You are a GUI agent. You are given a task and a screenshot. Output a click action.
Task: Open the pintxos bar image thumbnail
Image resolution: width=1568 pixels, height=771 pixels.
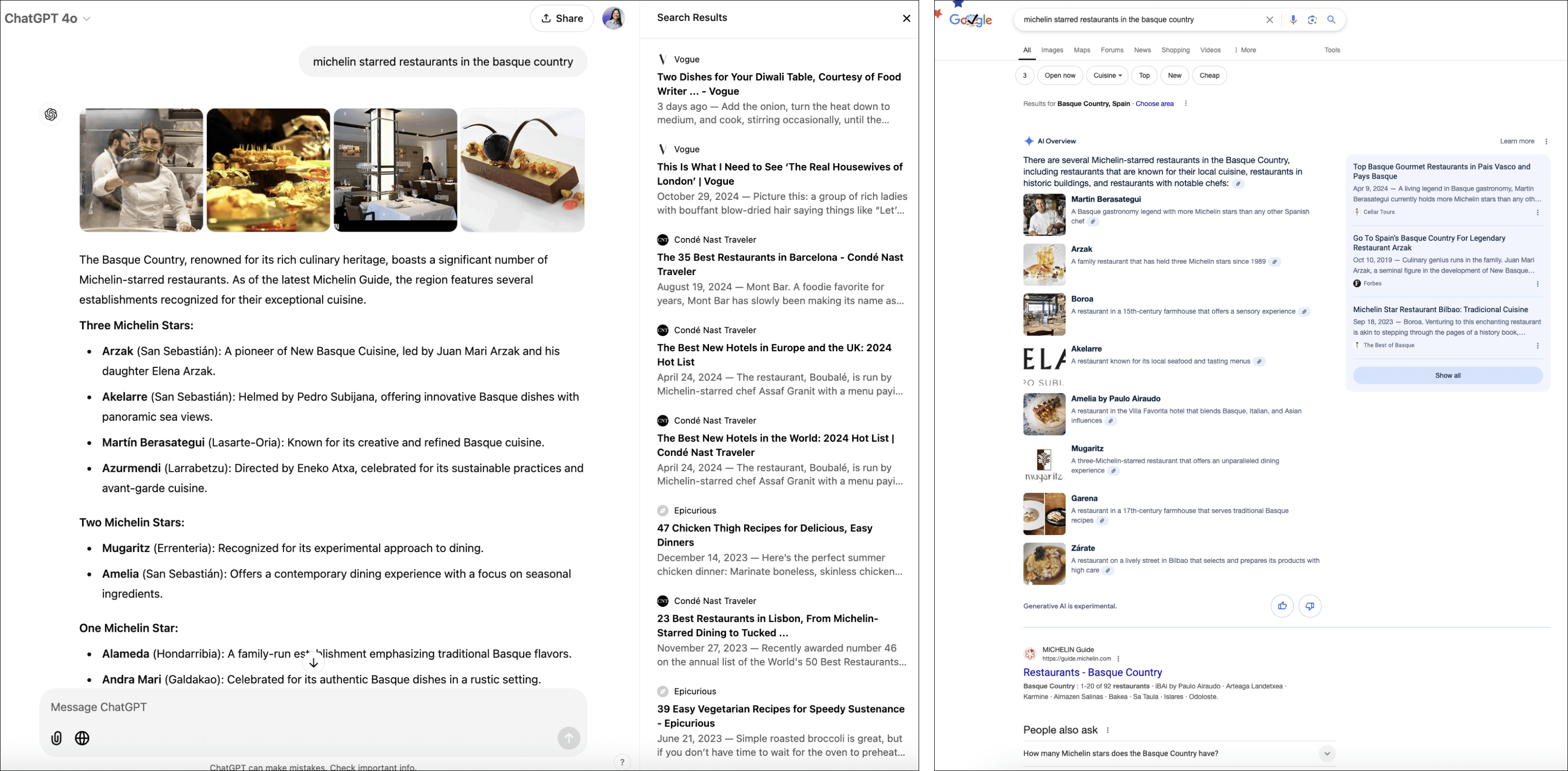point(268,170)
